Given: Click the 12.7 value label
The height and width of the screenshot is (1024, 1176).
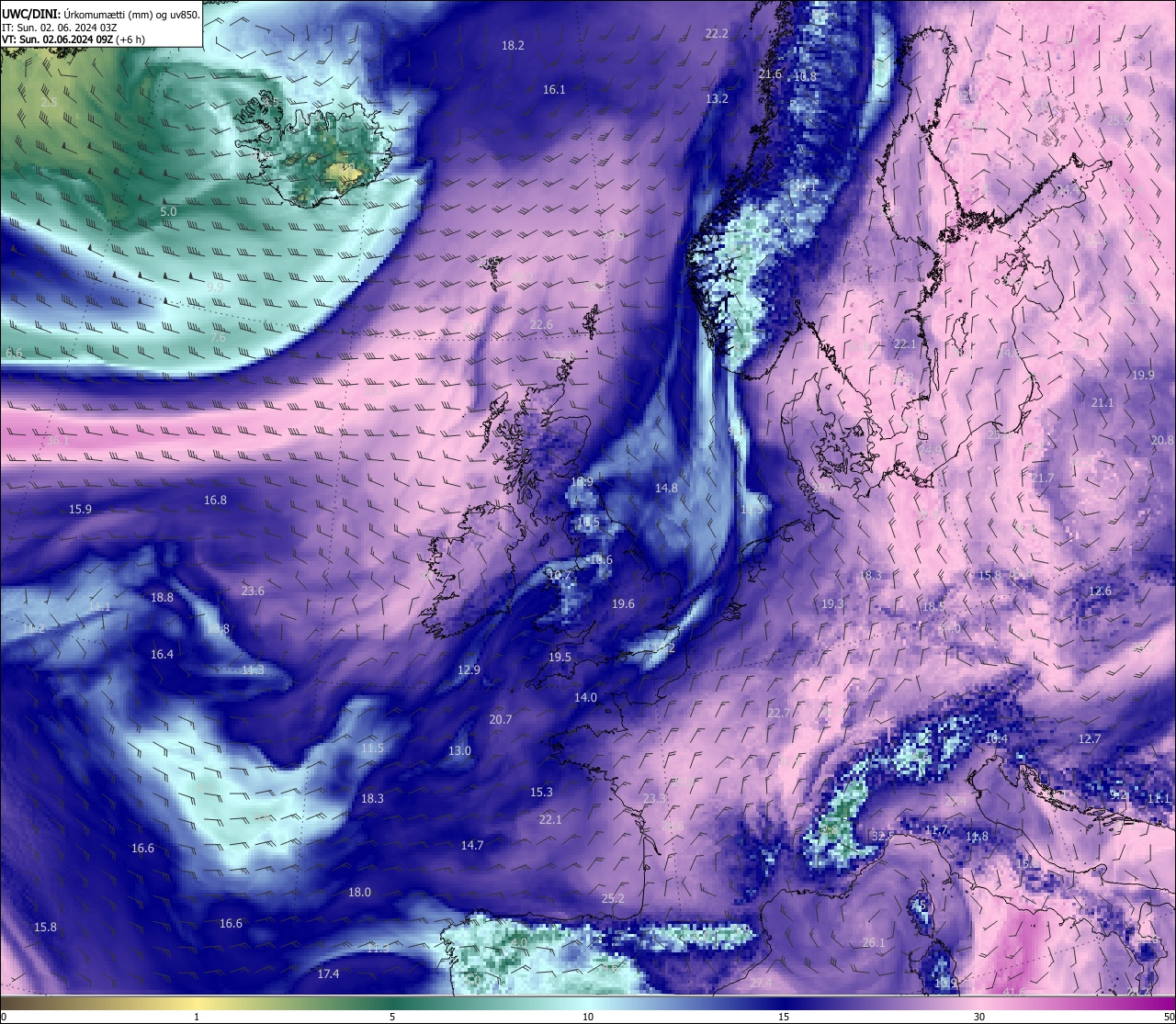Looking at the screenshot, I should tap(1090, 738).
